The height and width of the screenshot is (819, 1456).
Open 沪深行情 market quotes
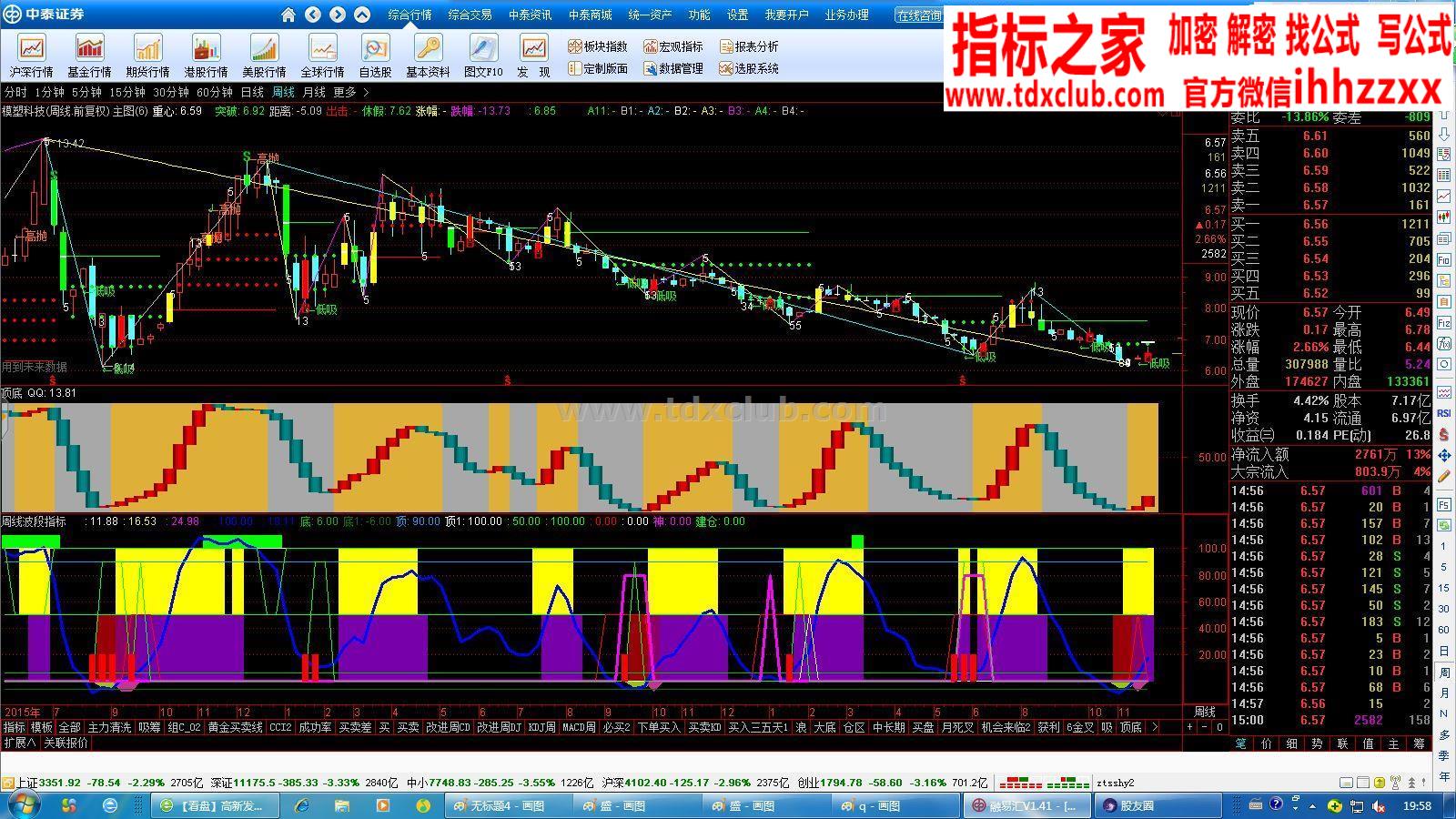[31, 56]
